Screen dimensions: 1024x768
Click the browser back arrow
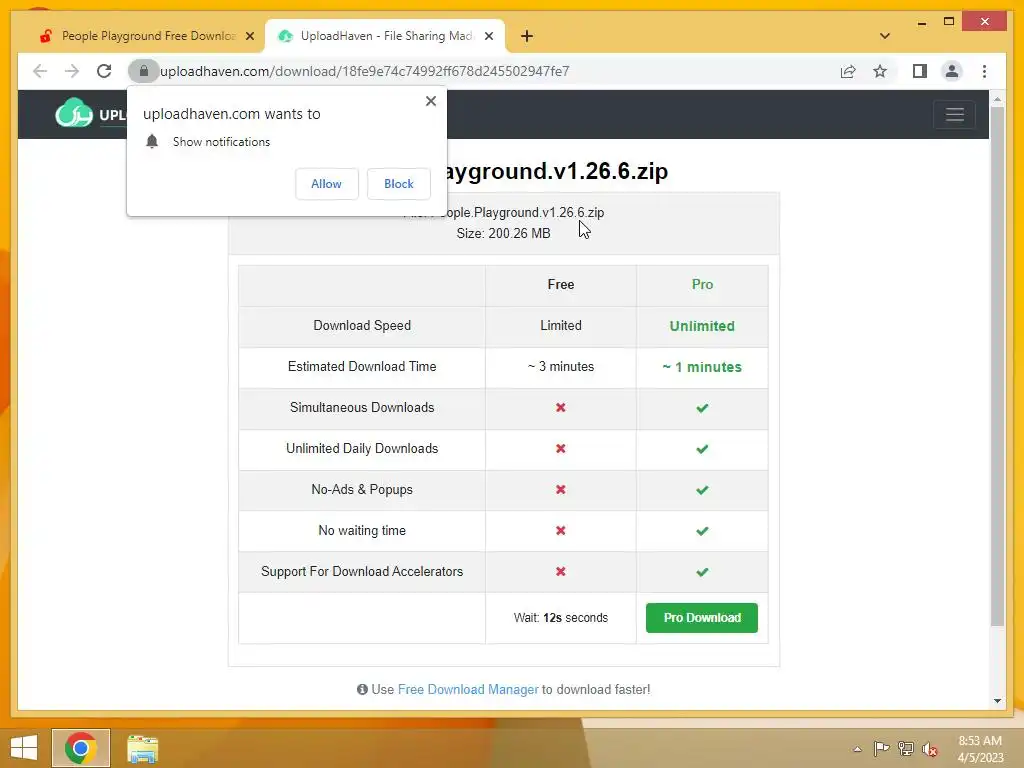[x=40, y=71]
